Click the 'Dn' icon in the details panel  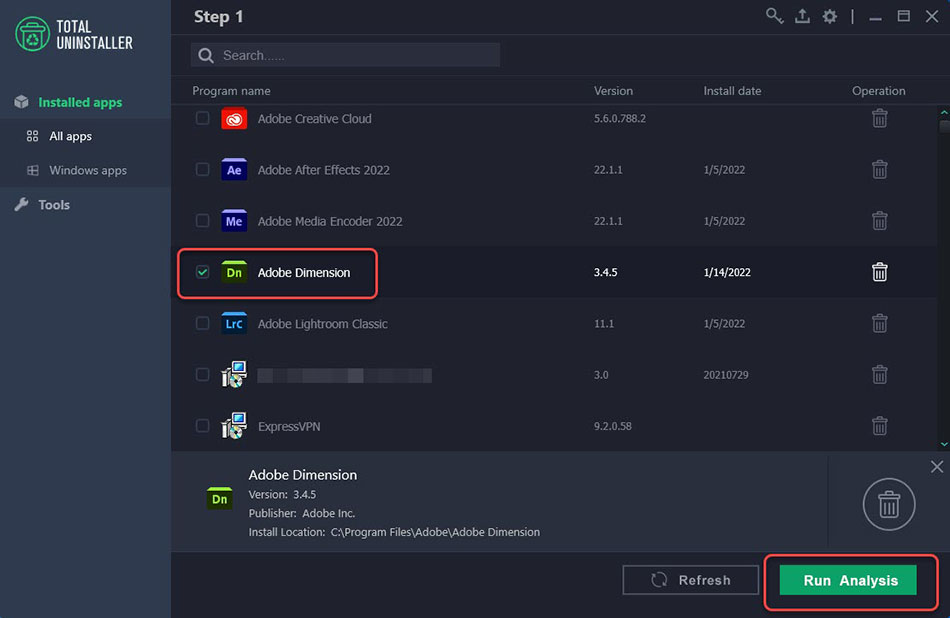click(x=219, y=499)
